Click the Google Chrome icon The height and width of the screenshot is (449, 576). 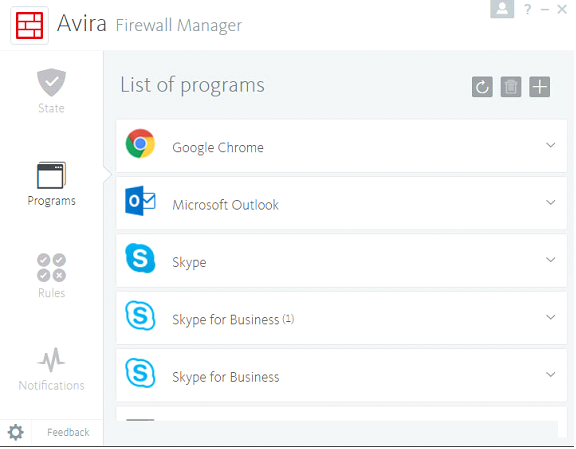[140, 144]
